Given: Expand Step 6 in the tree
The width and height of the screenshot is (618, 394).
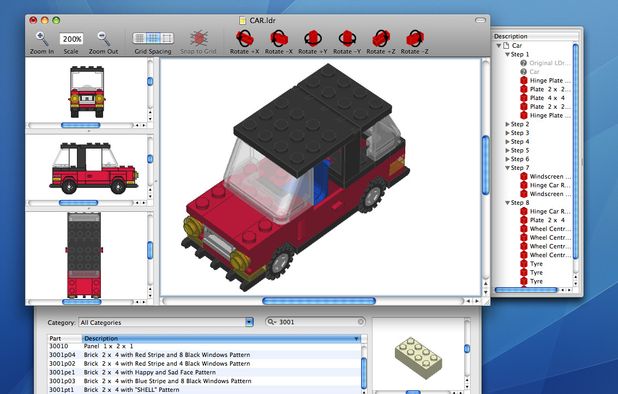Looking at the screenshot, I should tap(508, 159).
